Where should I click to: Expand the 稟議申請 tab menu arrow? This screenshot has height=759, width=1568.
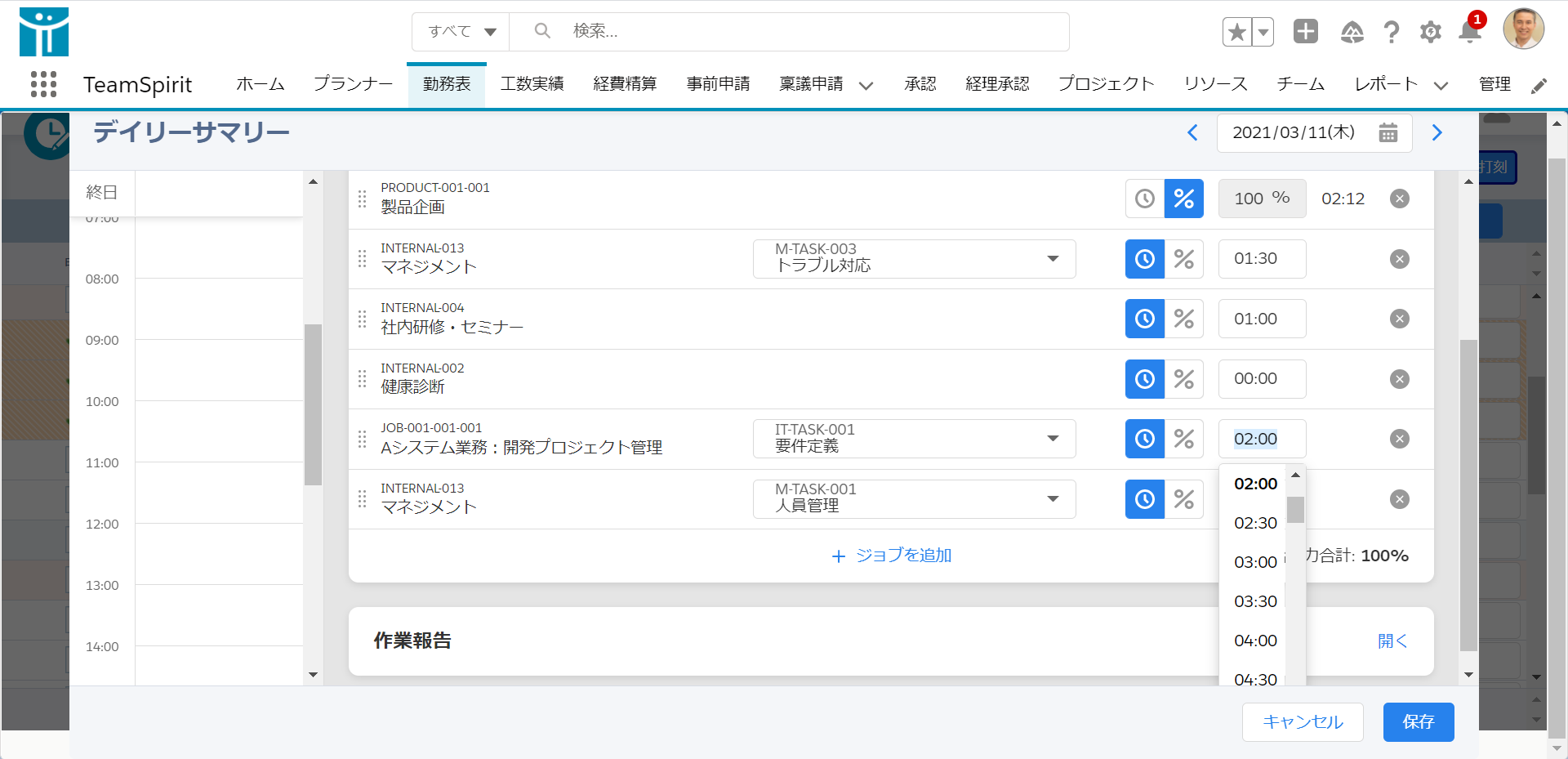point(866,85)
